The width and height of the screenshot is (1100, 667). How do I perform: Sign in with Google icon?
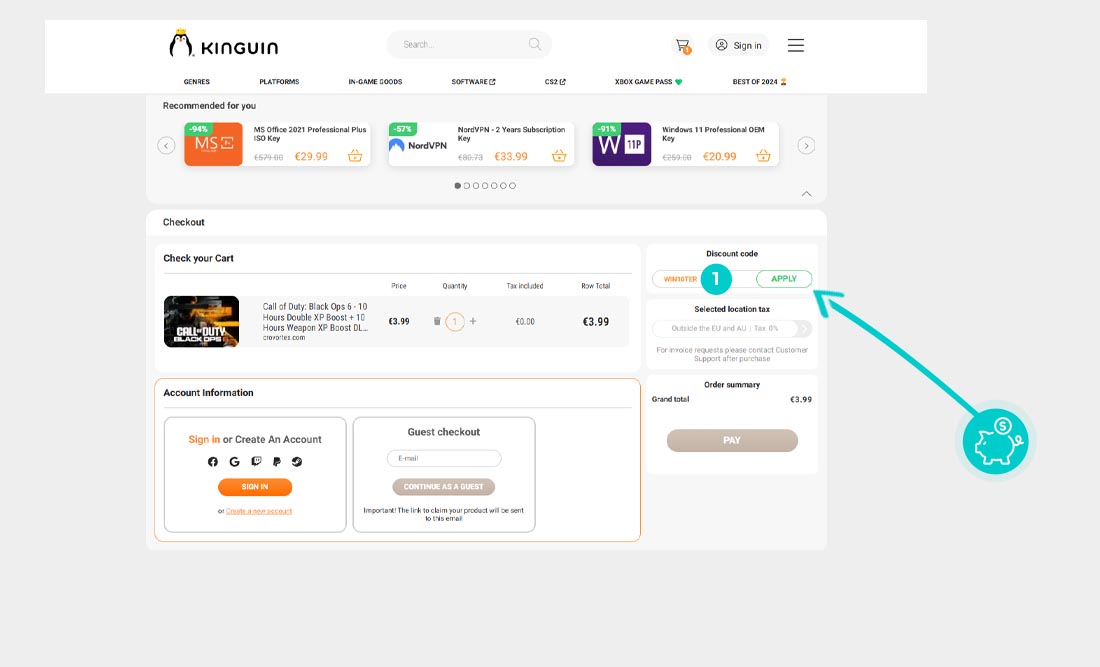click(234, 462)
